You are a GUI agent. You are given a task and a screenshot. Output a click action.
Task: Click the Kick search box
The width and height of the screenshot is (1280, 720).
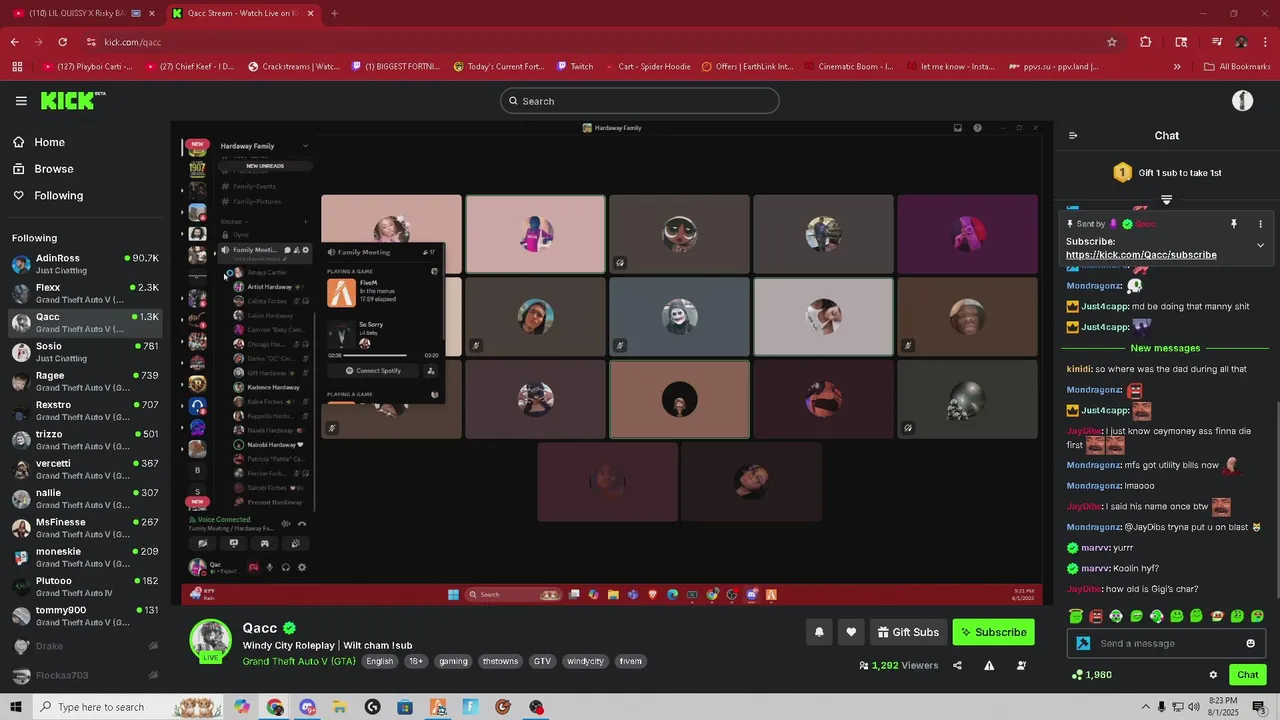pyautogui.click(x=640, y=101)
